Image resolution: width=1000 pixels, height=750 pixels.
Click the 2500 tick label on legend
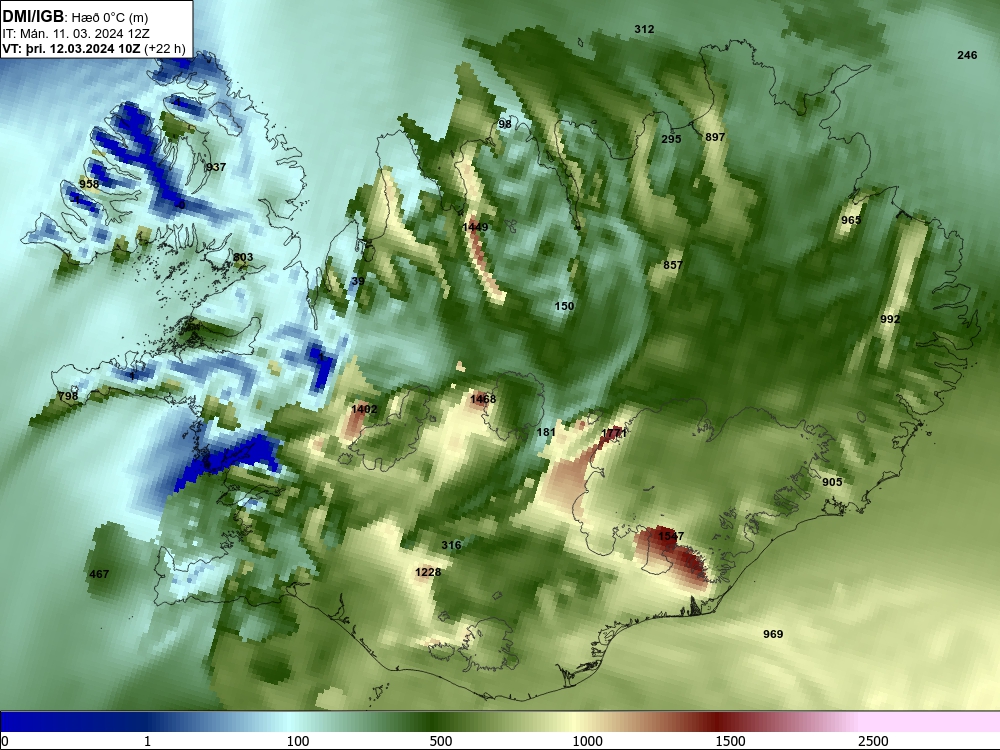[x=873, y=741]
